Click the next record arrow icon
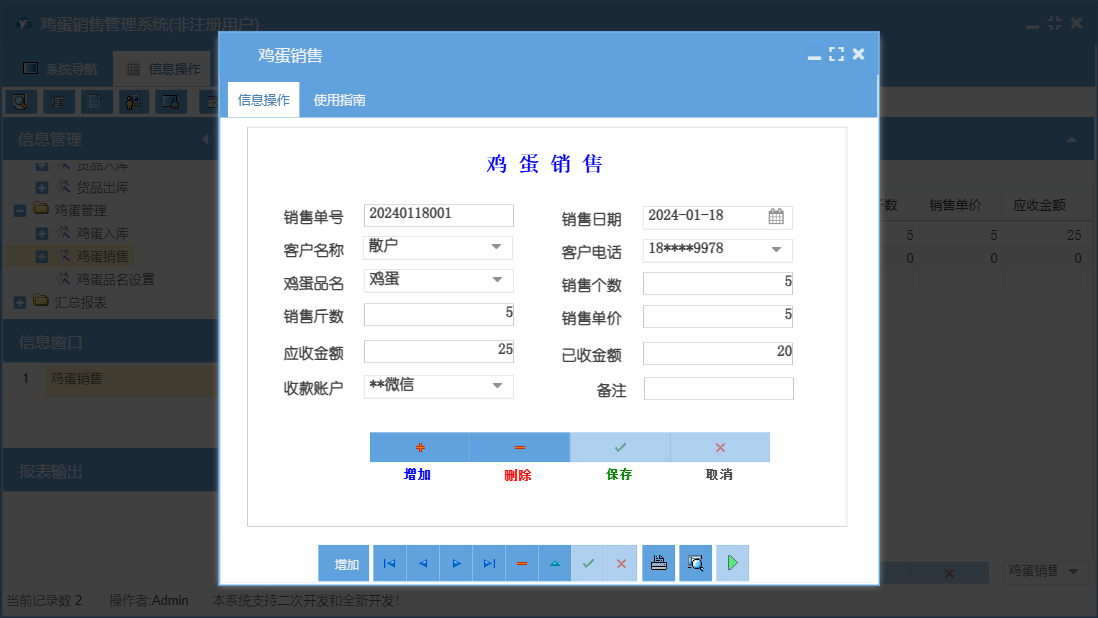Viewport: 1098px width, 618px height. pyautogui.click(x=455, y=563)
